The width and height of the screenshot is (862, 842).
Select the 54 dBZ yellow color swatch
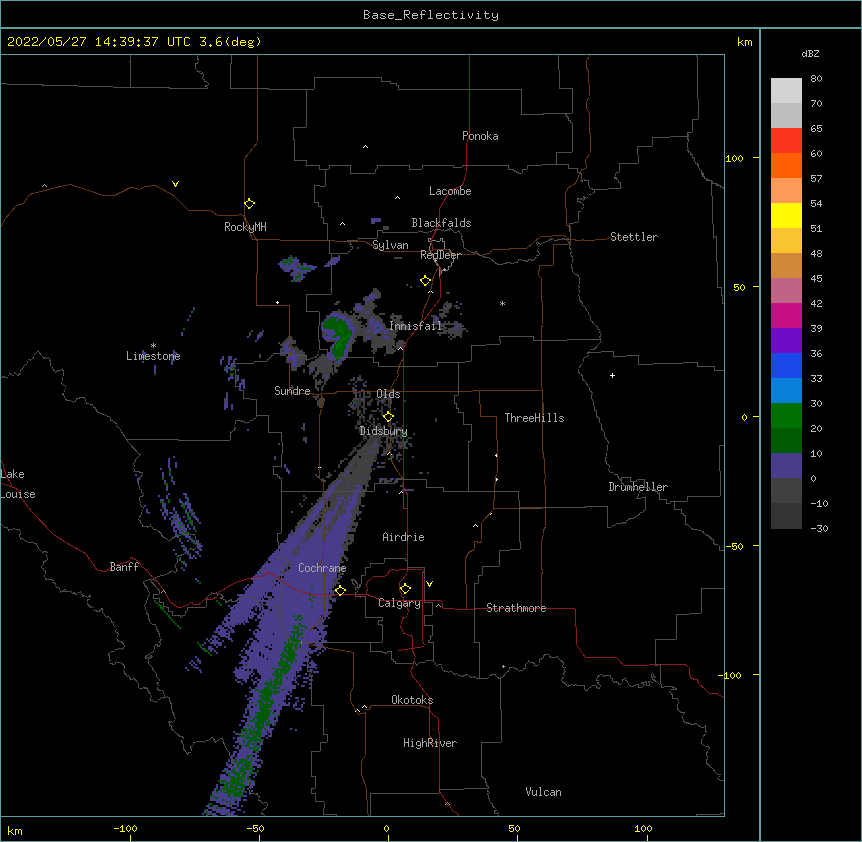coord(786,215)
